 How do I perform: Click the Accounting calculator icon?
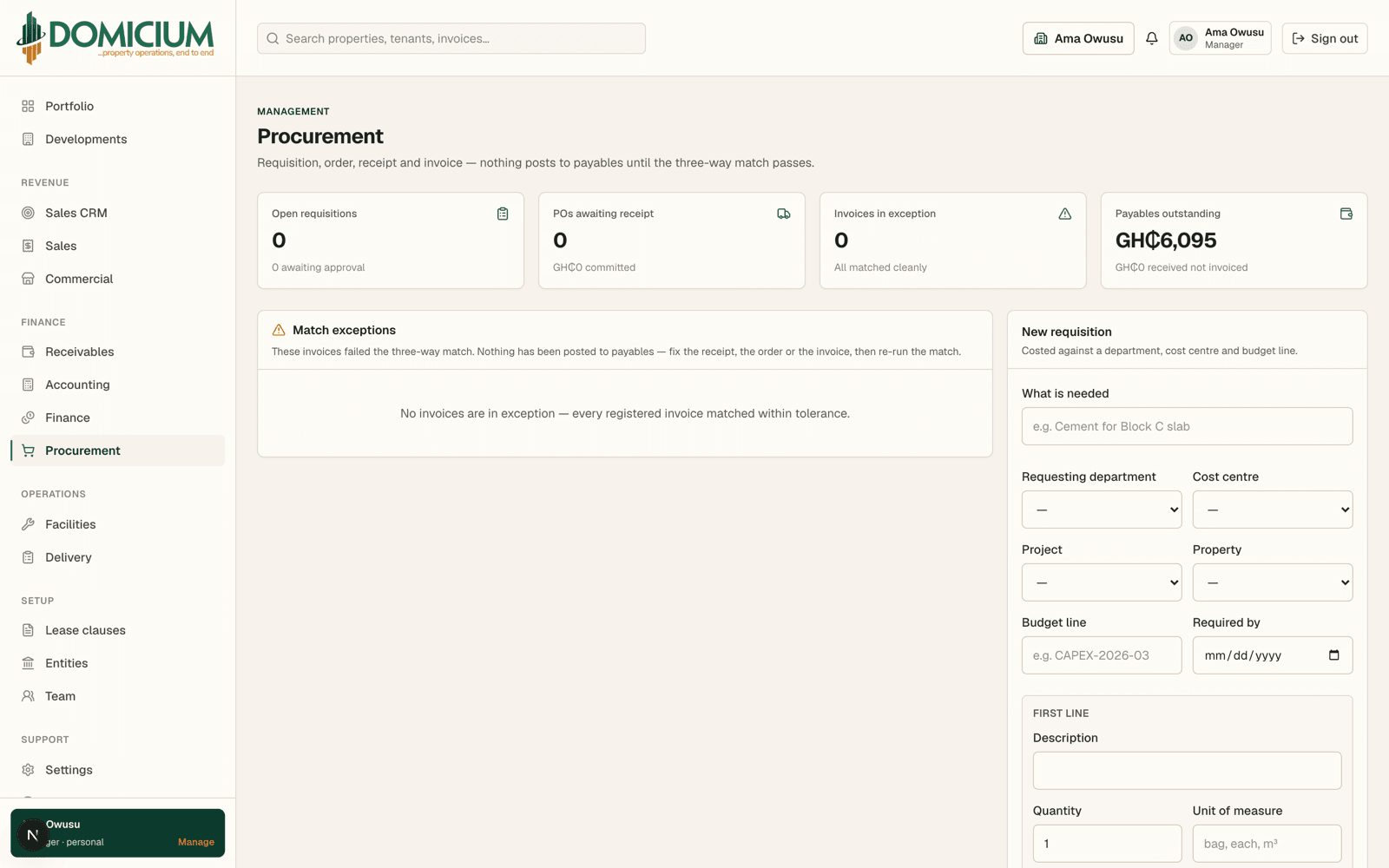(28, 385)
